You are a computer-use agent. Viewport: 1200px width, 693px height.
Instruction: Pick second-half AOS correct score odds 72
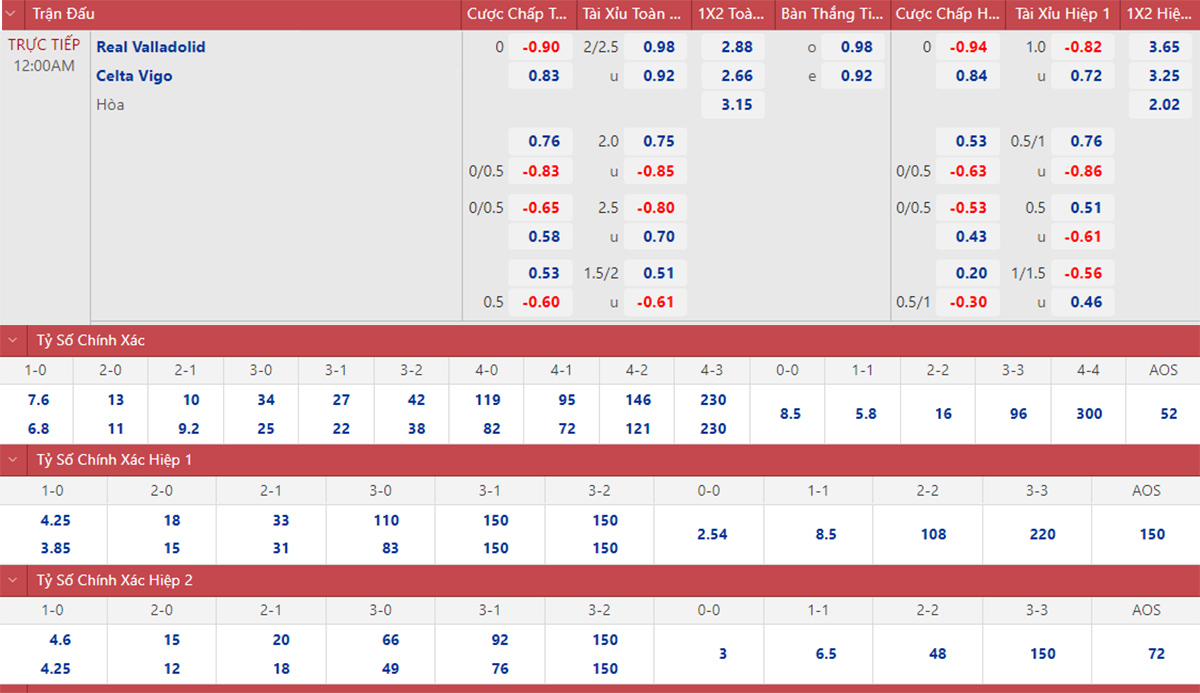tap(1157, 654)
